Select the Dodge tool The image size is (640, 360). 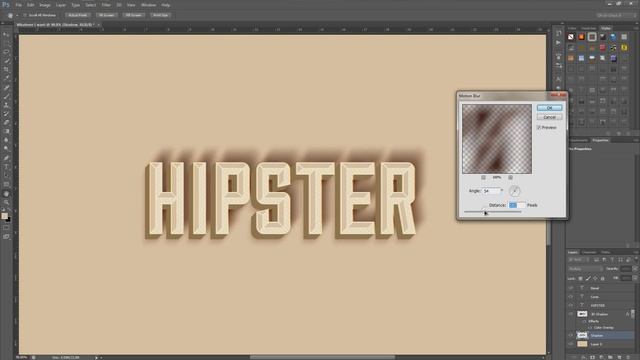6,149
